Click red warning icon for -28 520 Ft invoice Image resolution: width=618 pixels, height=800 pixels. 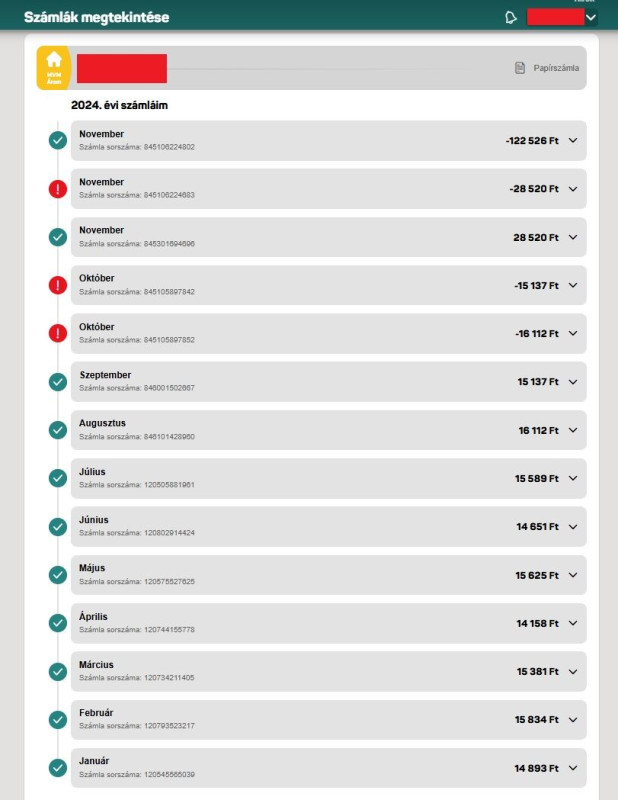(58, 189)
